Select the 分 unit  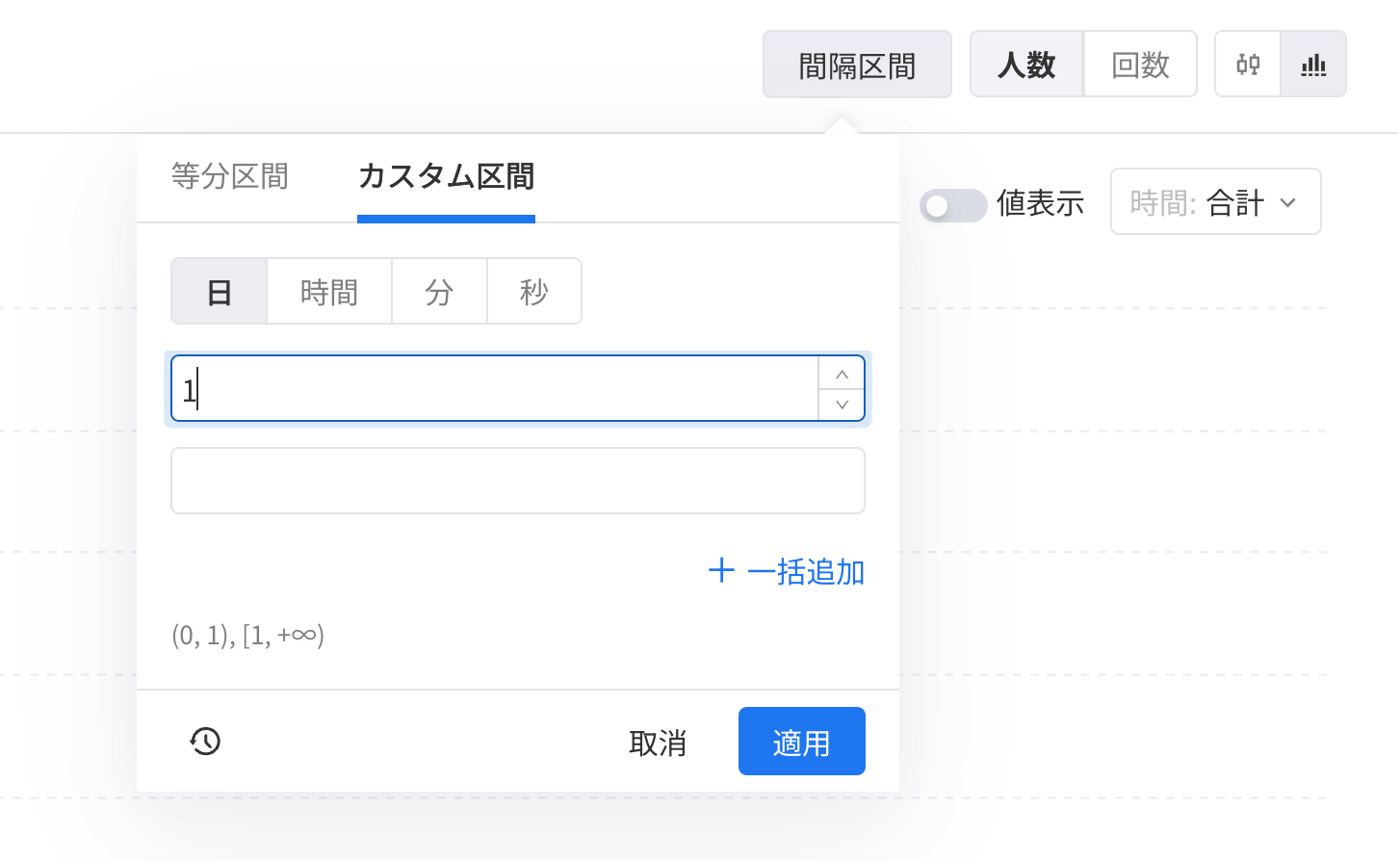click(x=439, y=292)
